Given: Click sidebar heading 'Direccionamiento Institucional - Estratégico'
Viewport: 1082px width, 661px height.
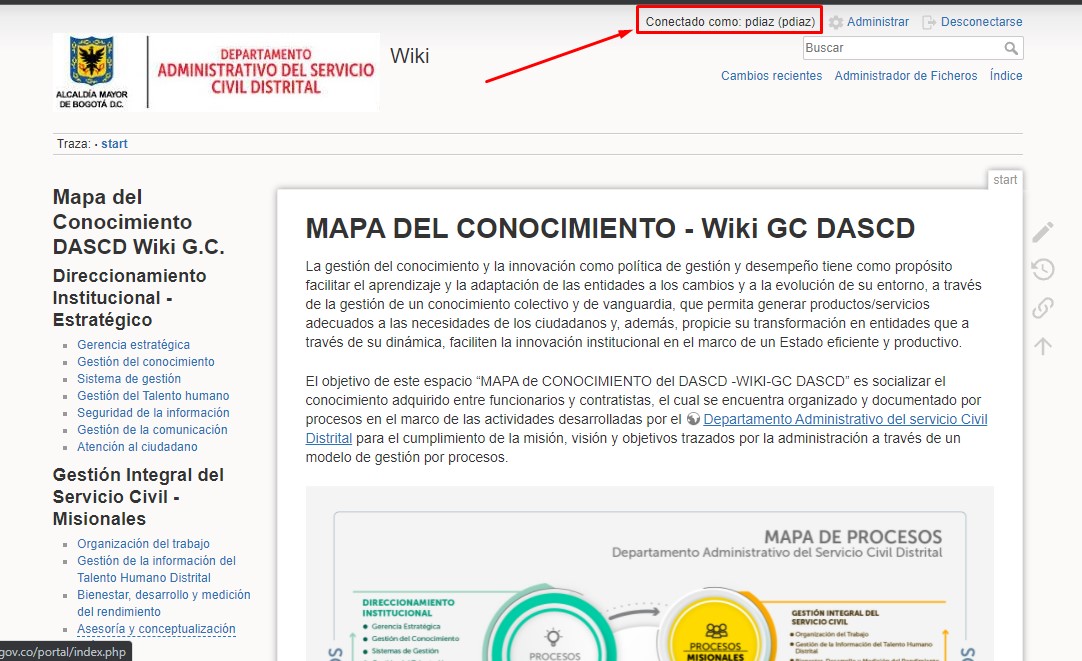Looking at the screenshot, I should [130, 297].
